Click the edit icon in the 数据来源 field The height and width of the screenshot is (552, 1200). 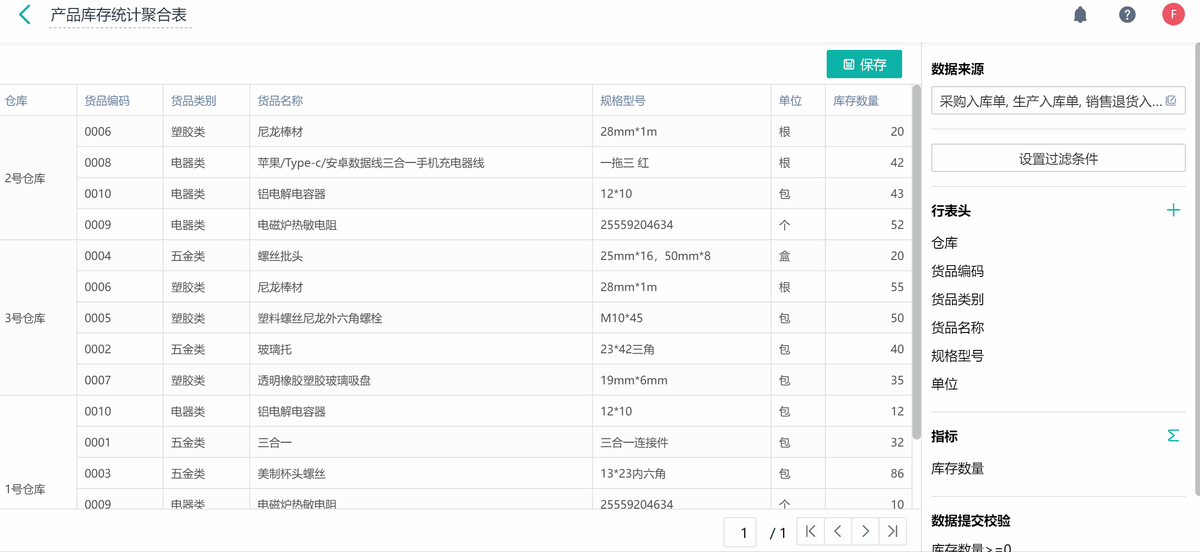click(x=1171, y=101)
